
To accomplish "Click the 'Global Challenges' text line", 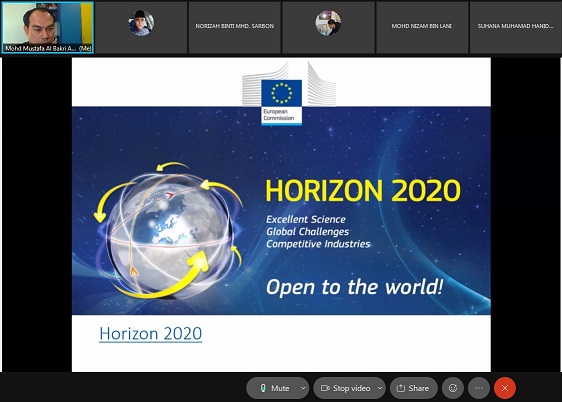I will 308,232.
